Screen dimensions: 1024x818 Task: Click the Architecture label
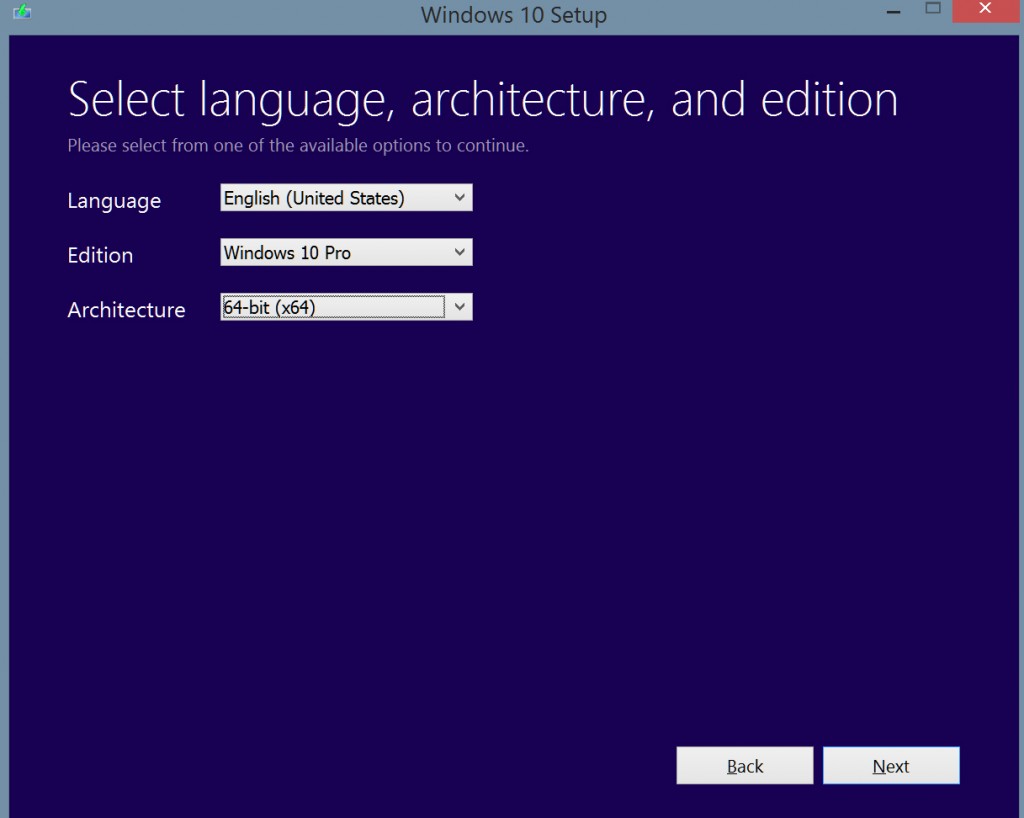coord(126,310)
